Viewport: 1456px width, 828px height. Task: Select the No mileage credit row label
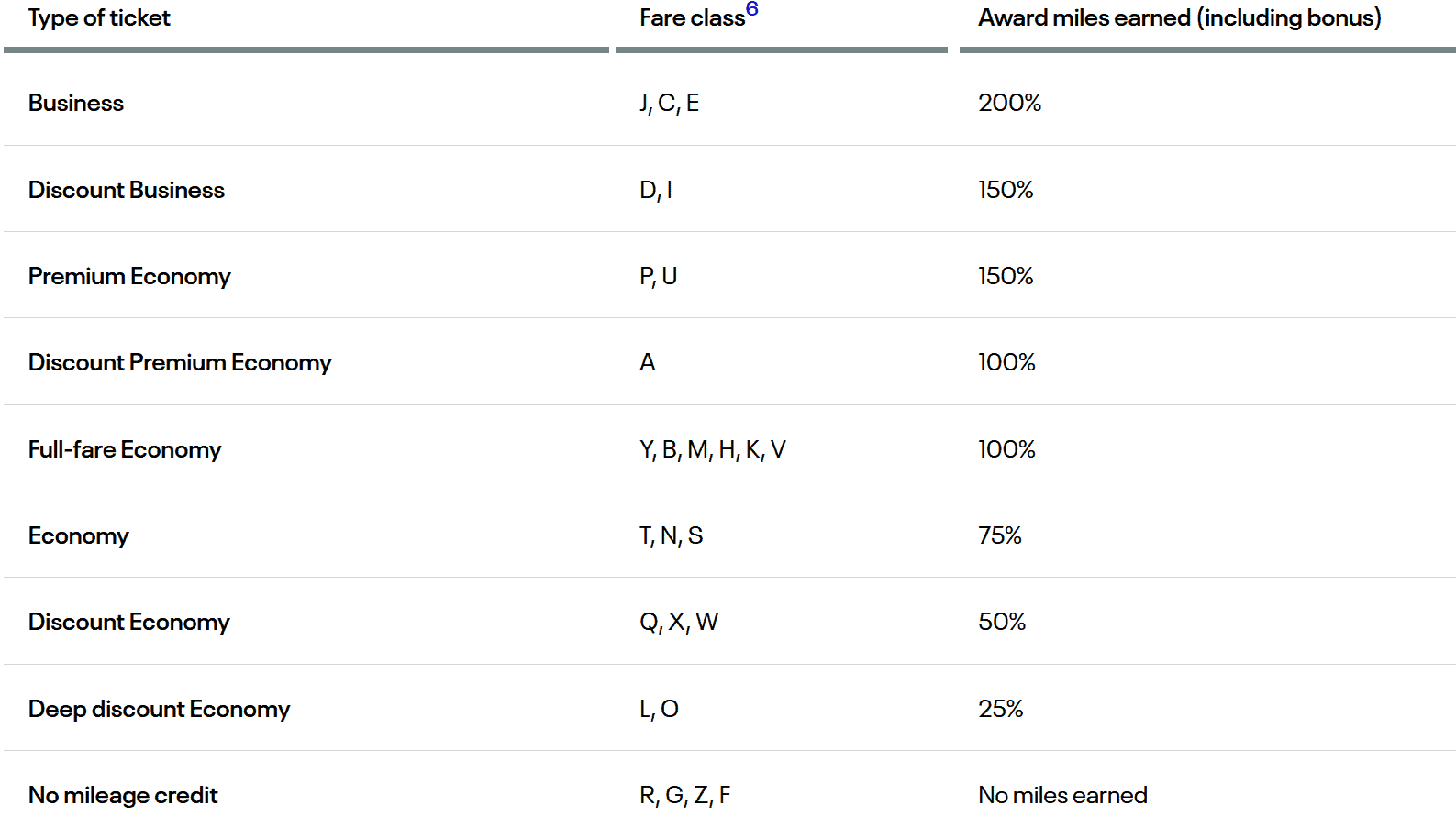(123, 795)
